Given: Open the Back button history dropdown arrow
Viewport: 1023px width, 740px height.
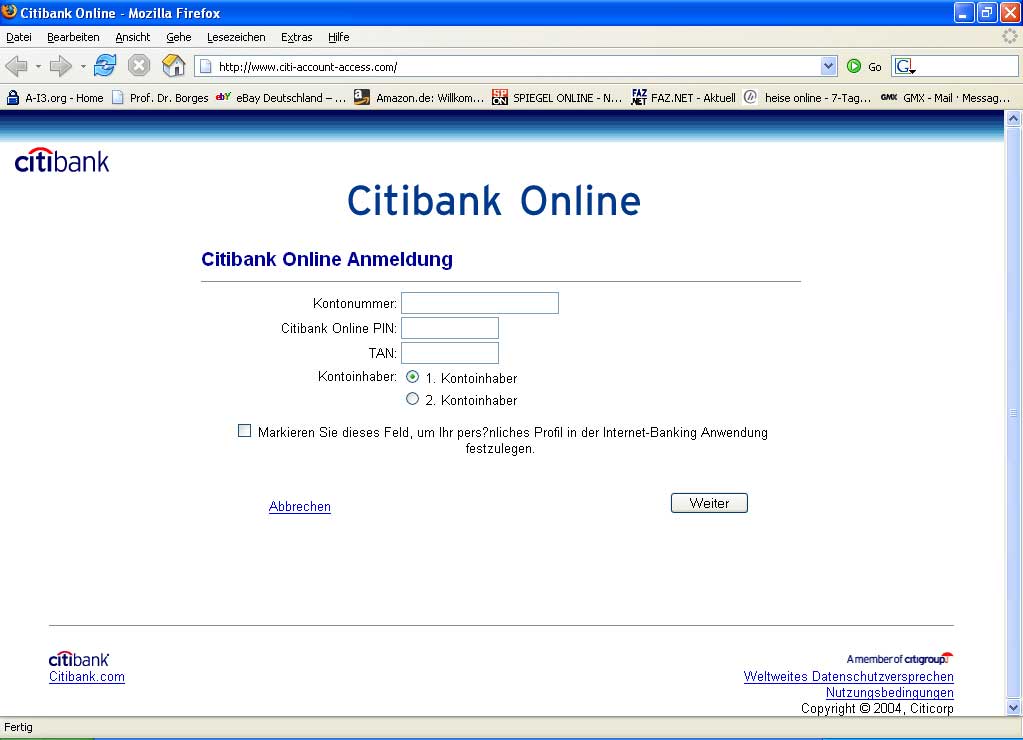Looking at the screenshot, I should pyautogui.click(x=38, y=67).
